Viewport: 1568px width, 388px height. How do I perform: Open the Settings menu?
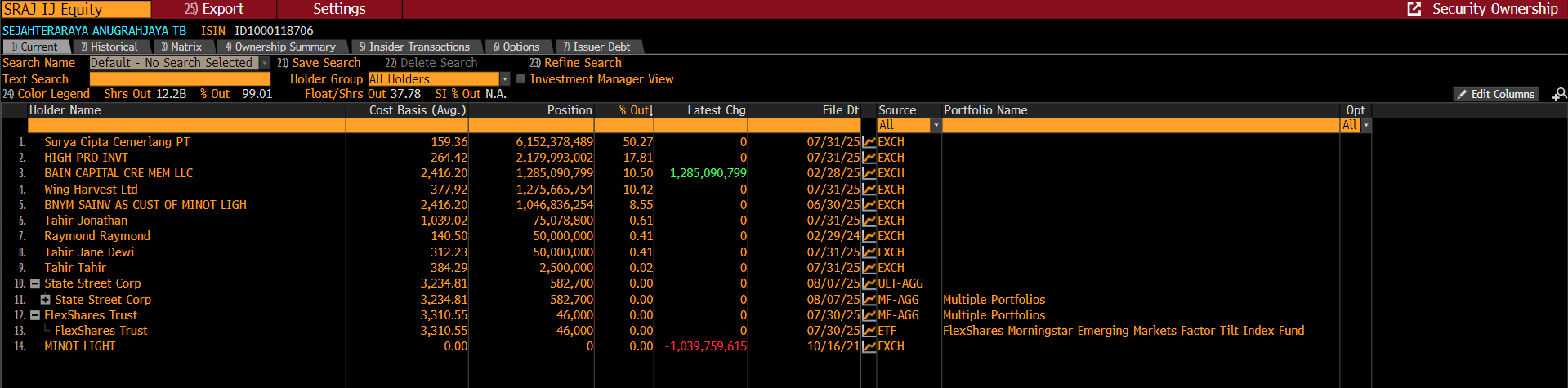click(x=339, y=9)
